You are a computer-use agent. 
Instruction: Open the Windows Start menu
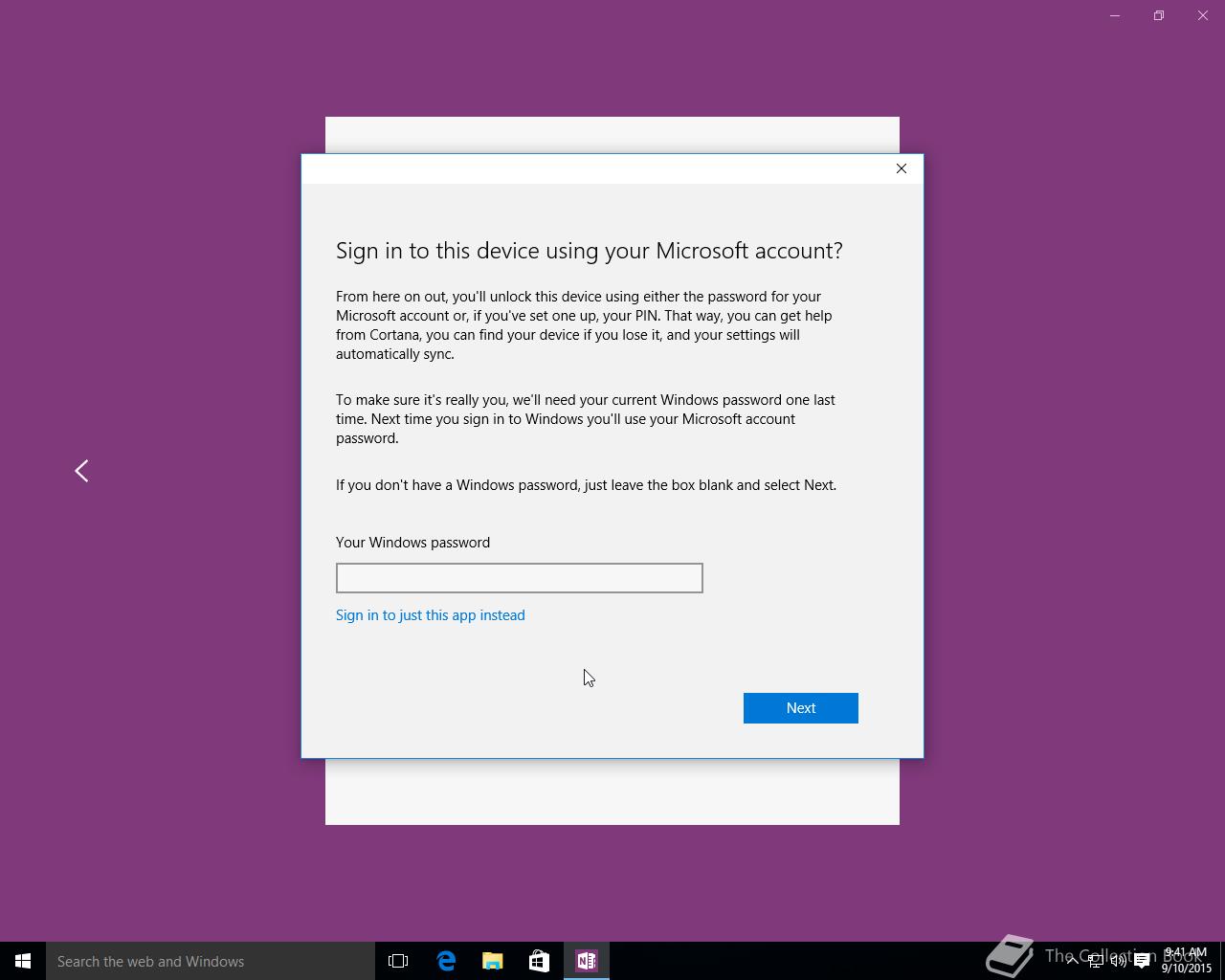(x=23, y=961)
